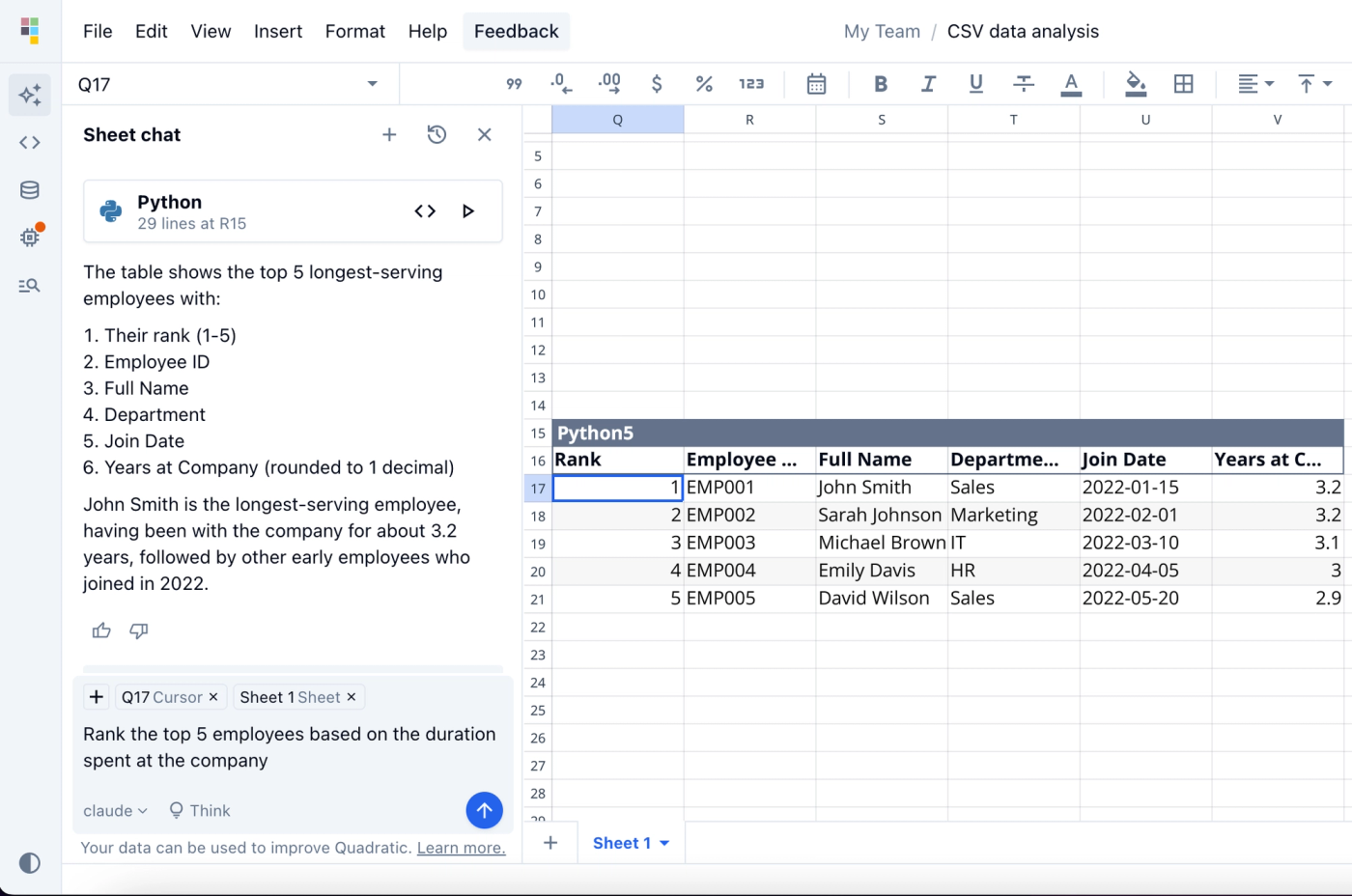The image size is (1352, 896).
Task: Open the AI sheet chat sidebar icon
Action: 30,95
